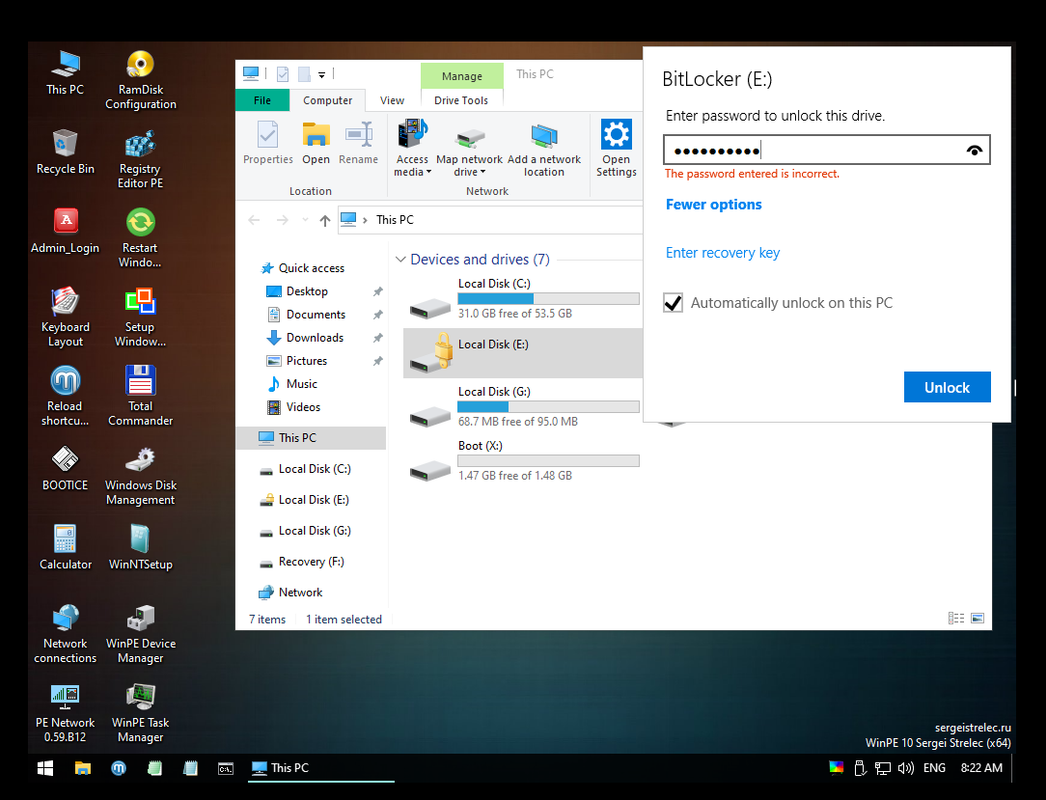Collapse Devices and drives group

400,259
